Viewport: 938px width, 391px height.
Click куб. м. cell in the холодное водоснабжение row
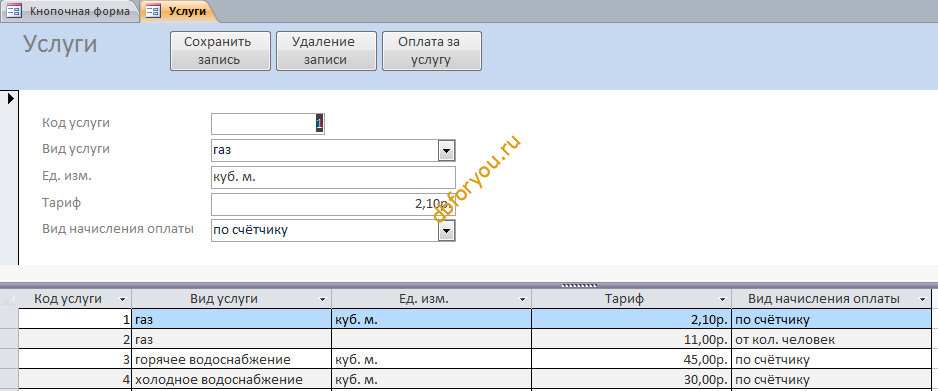tap(431, 380)
